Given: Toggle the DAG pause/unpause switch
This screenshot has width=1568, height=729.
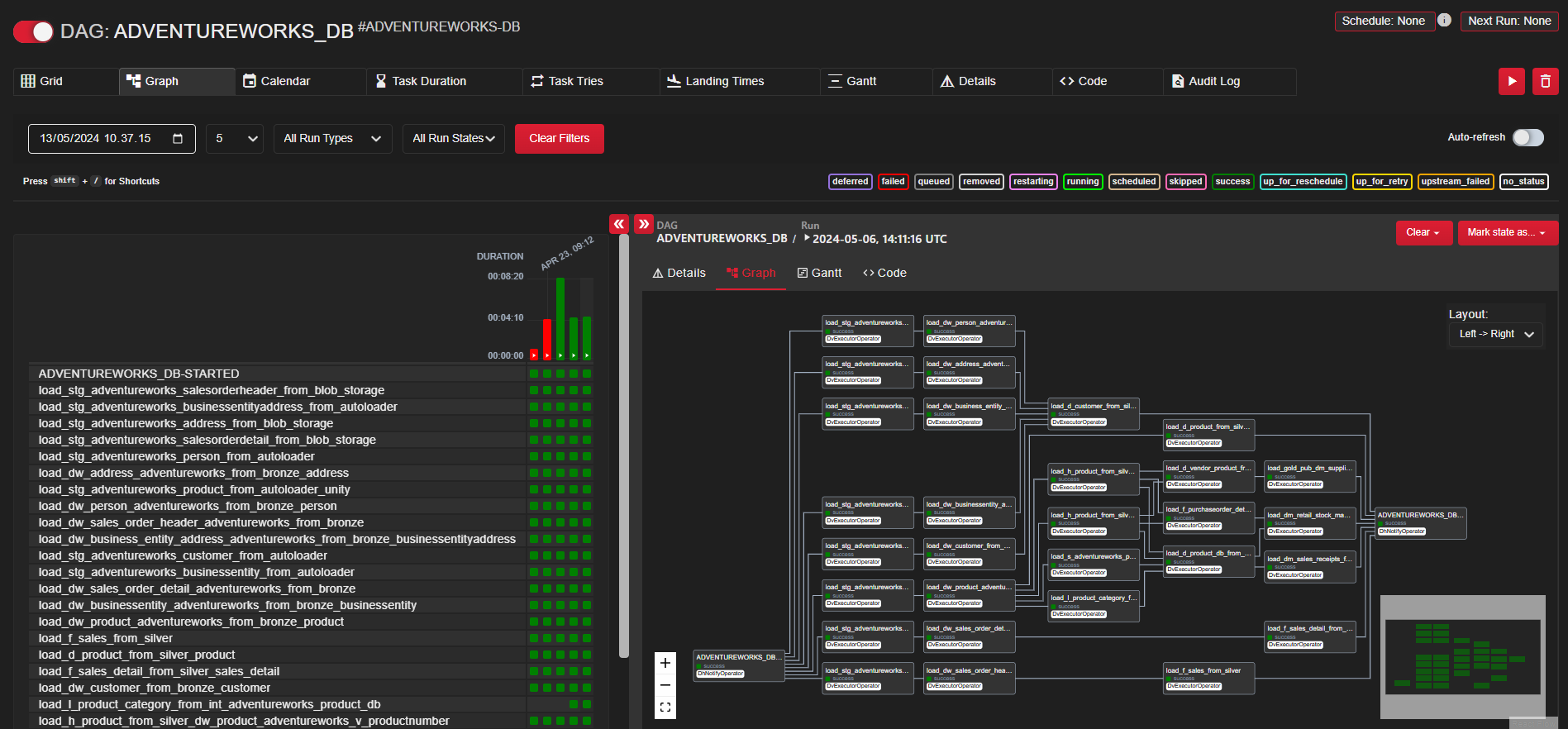Looking at the screenshot, I should pyautogui.click(x=34, y=31).
